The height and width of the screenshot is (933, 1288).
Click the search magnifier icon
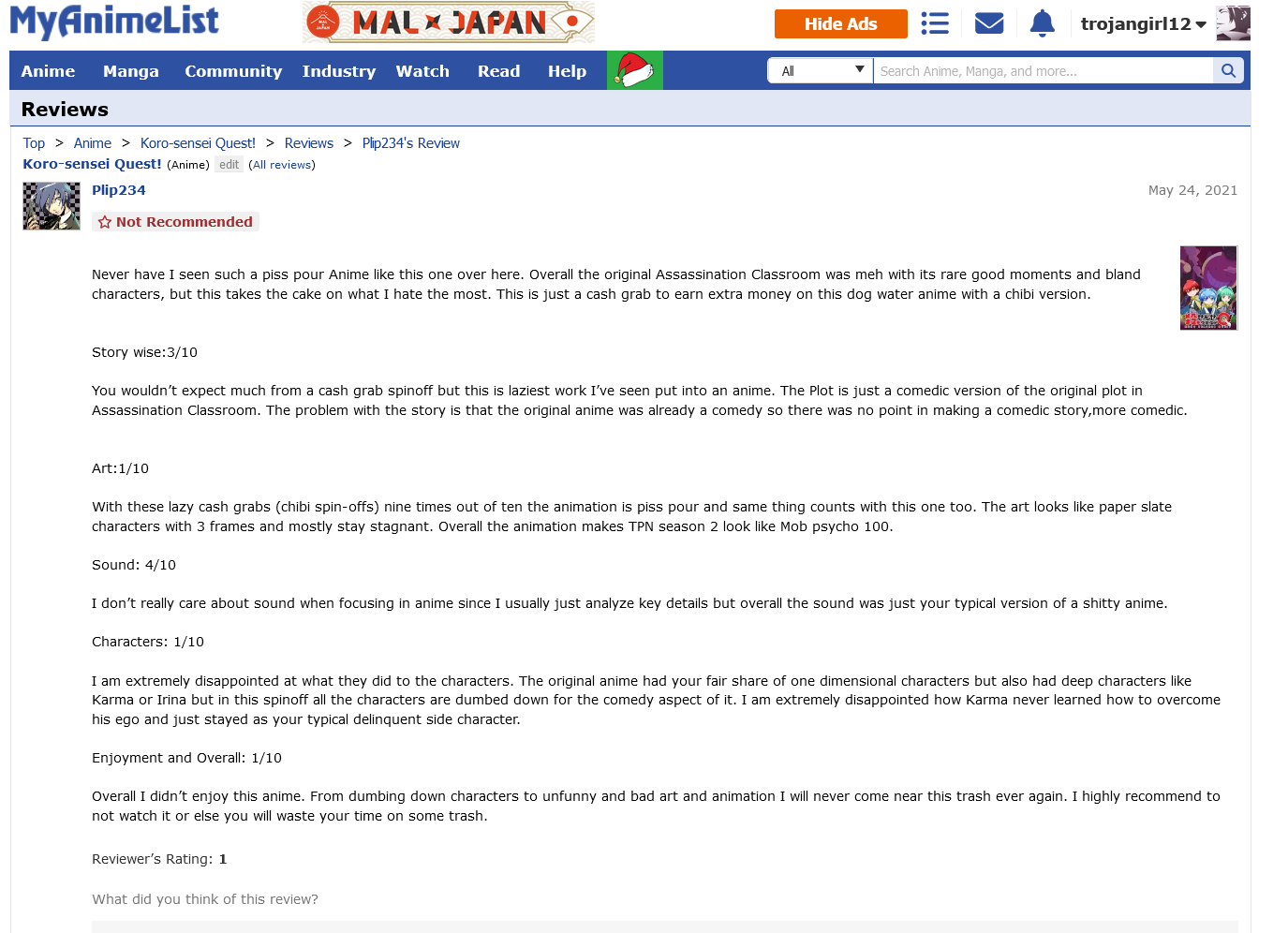tap(1229, 70)
